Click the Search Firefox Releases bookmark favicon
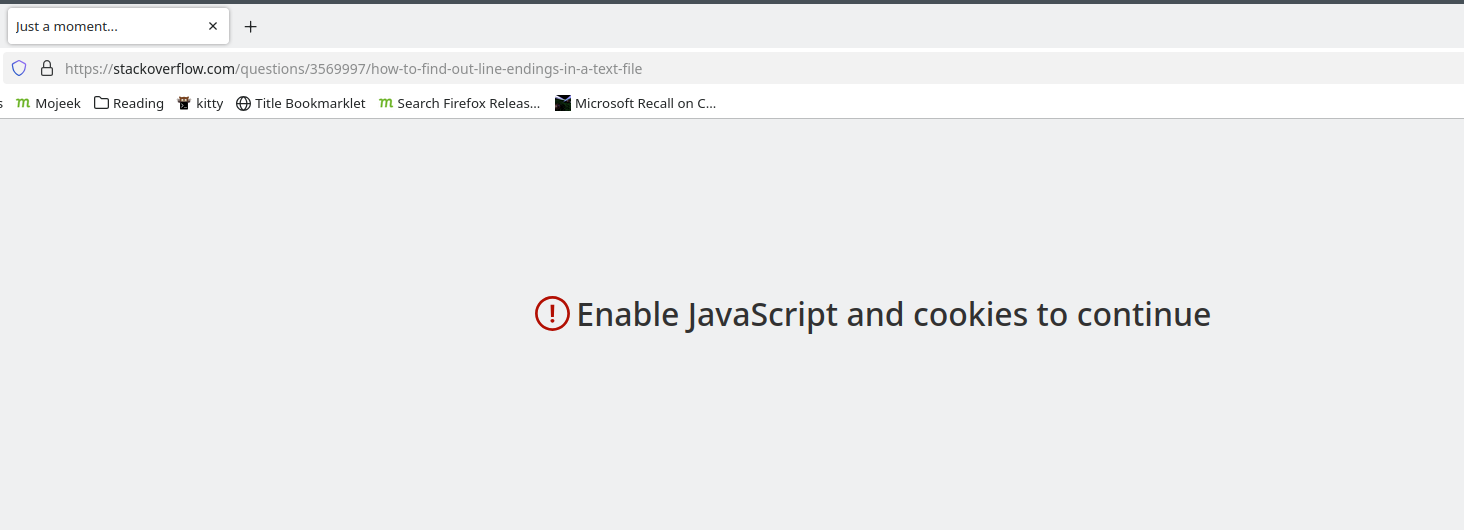 pyautogui.click(x=386, y=103)
